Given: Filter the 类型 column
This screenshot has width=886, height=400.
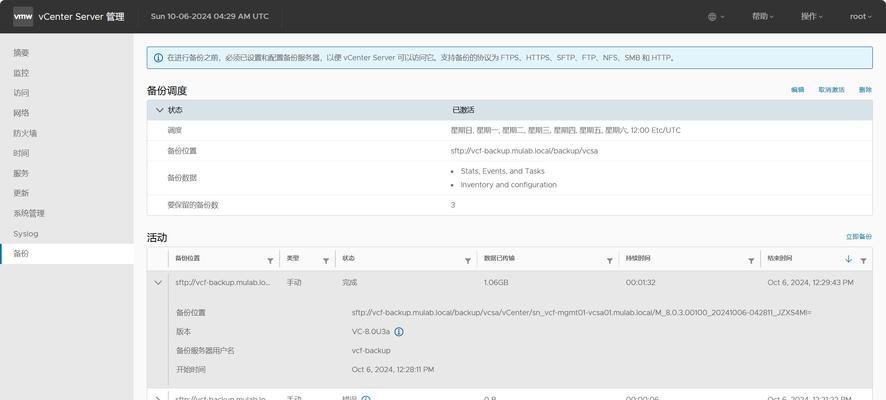Looking at the screenshot, I should [x=326, y=260].
